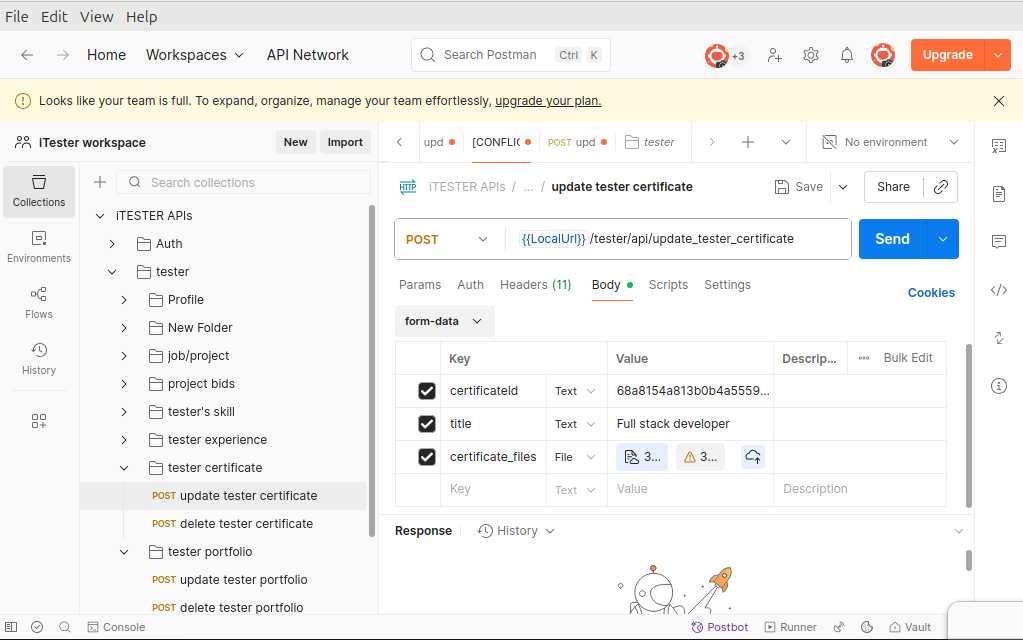1023x640 pixels.
Task: Open the Flows sidebar panel
Action: pos(39,302)
